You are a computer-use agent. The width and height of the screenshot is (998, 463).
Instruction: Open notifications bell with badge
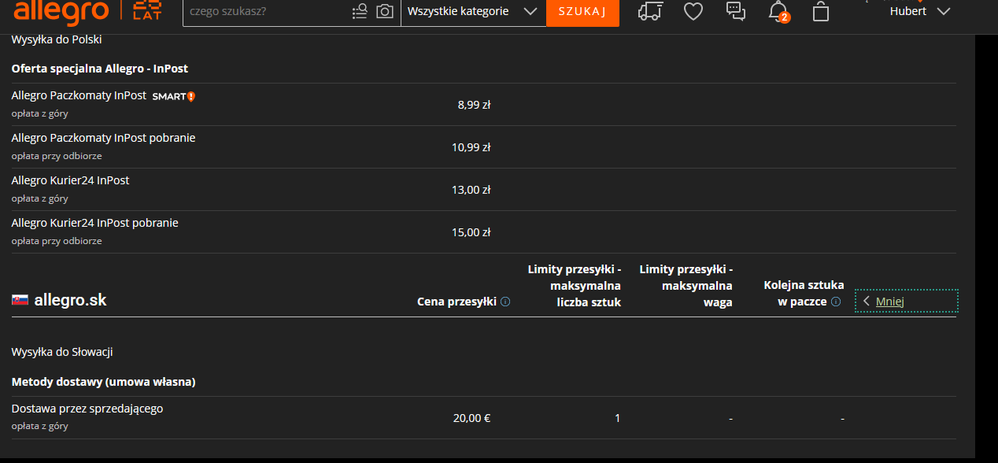[x=778, y=12]
